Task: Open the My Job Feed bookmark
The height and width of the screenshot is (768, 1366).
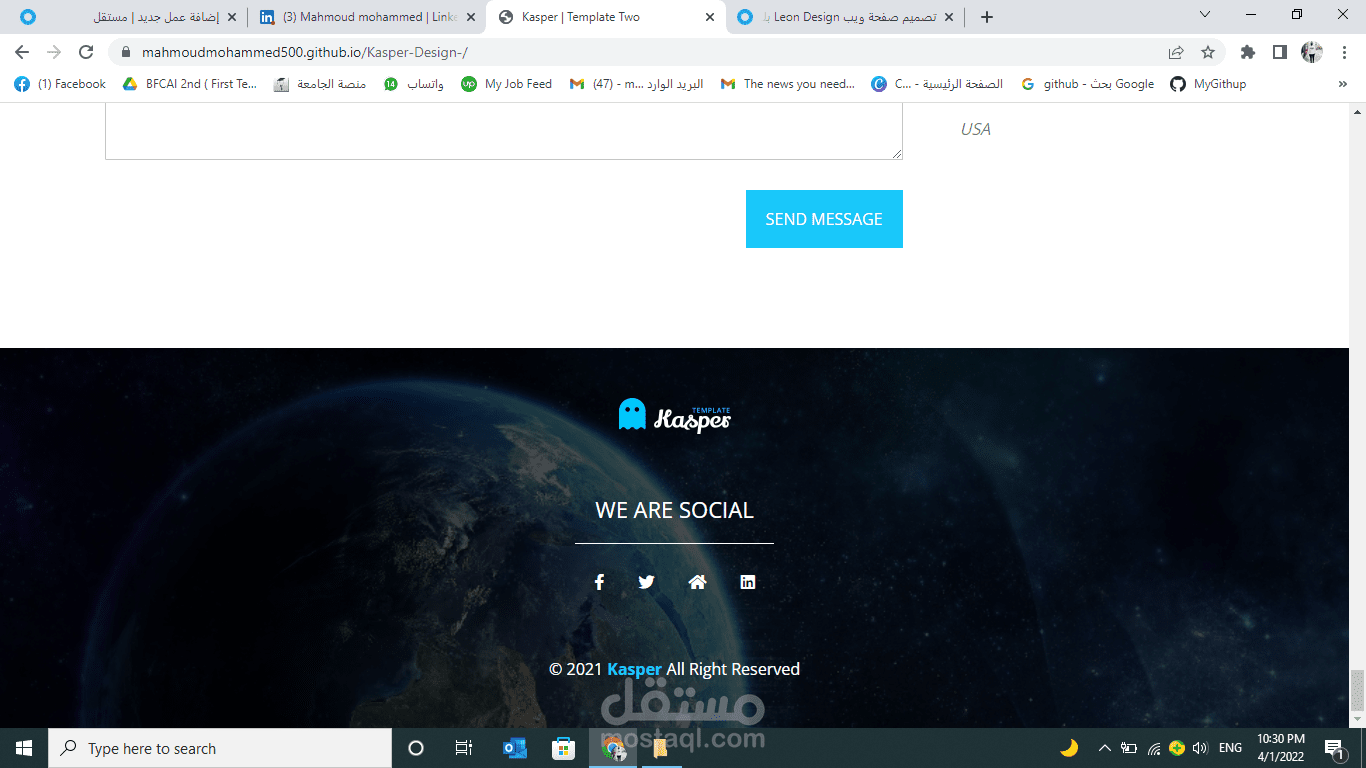Action: (506, 84)
